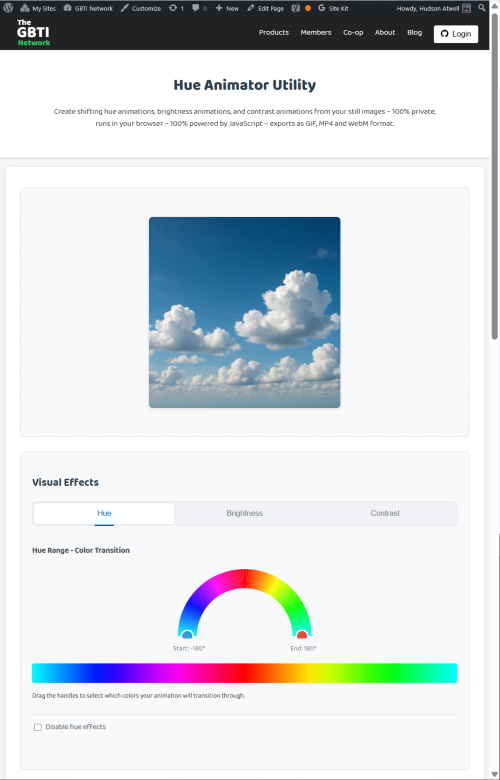The width and height of the screenshot is (500, 780).
Task: Click New in the admin bar
Action: (x=227, y=8)
